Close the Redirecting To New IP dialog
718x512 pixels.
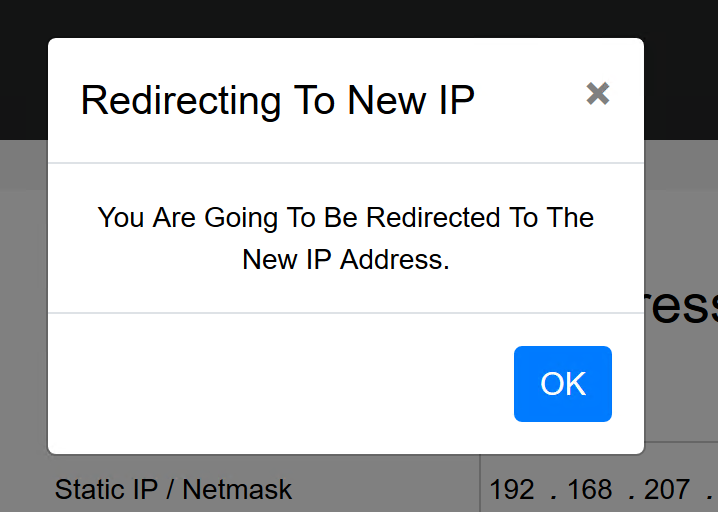coord(597,94)
